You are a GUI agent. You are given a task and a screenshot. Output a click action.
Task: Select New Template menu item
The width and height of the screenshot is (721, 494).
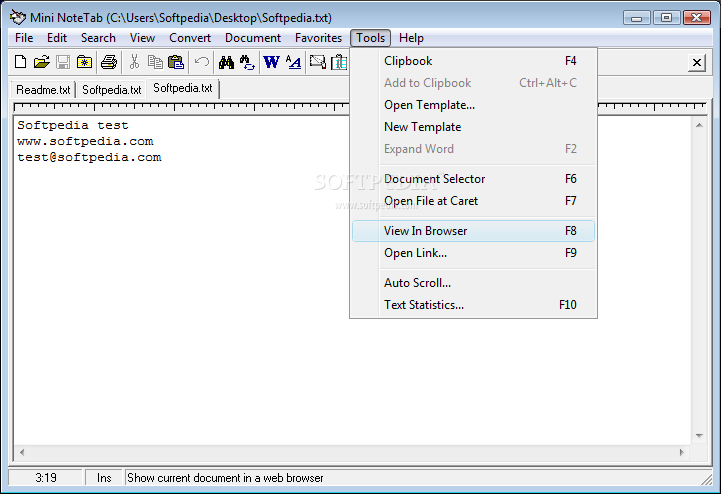click(473, 127)
